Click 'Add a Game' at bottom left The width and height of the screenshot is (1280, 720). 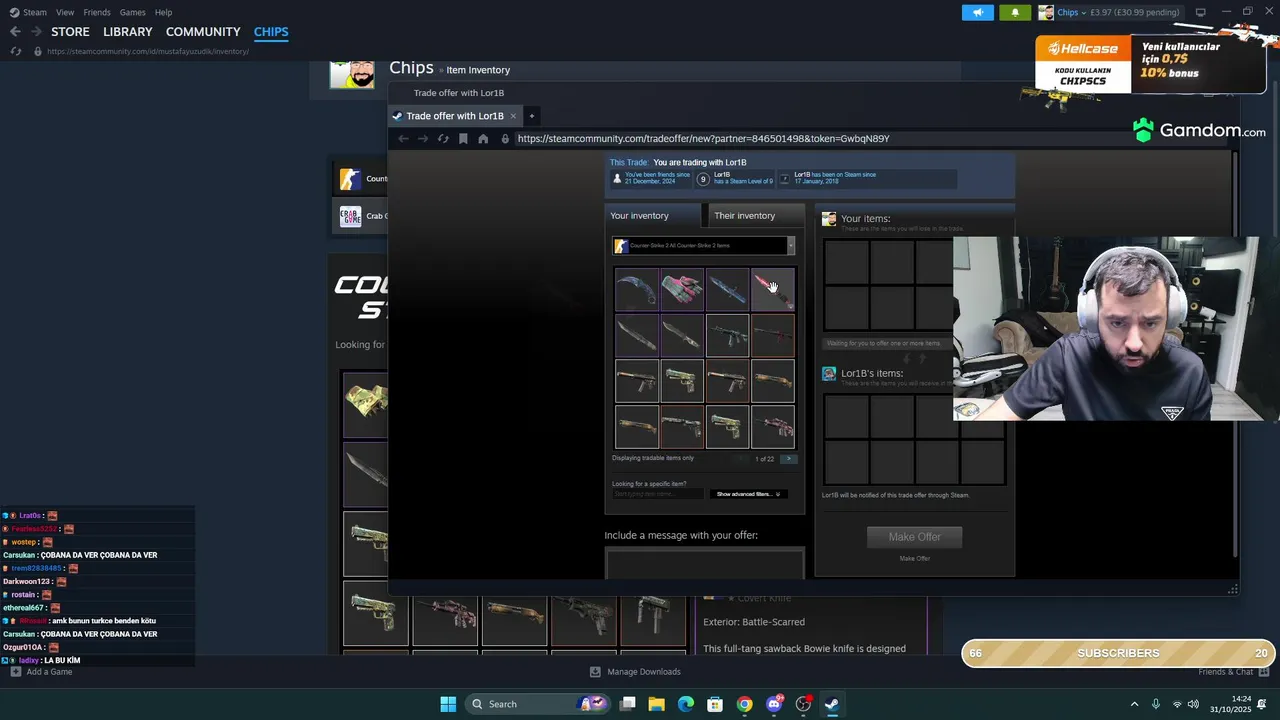[41, 672]
